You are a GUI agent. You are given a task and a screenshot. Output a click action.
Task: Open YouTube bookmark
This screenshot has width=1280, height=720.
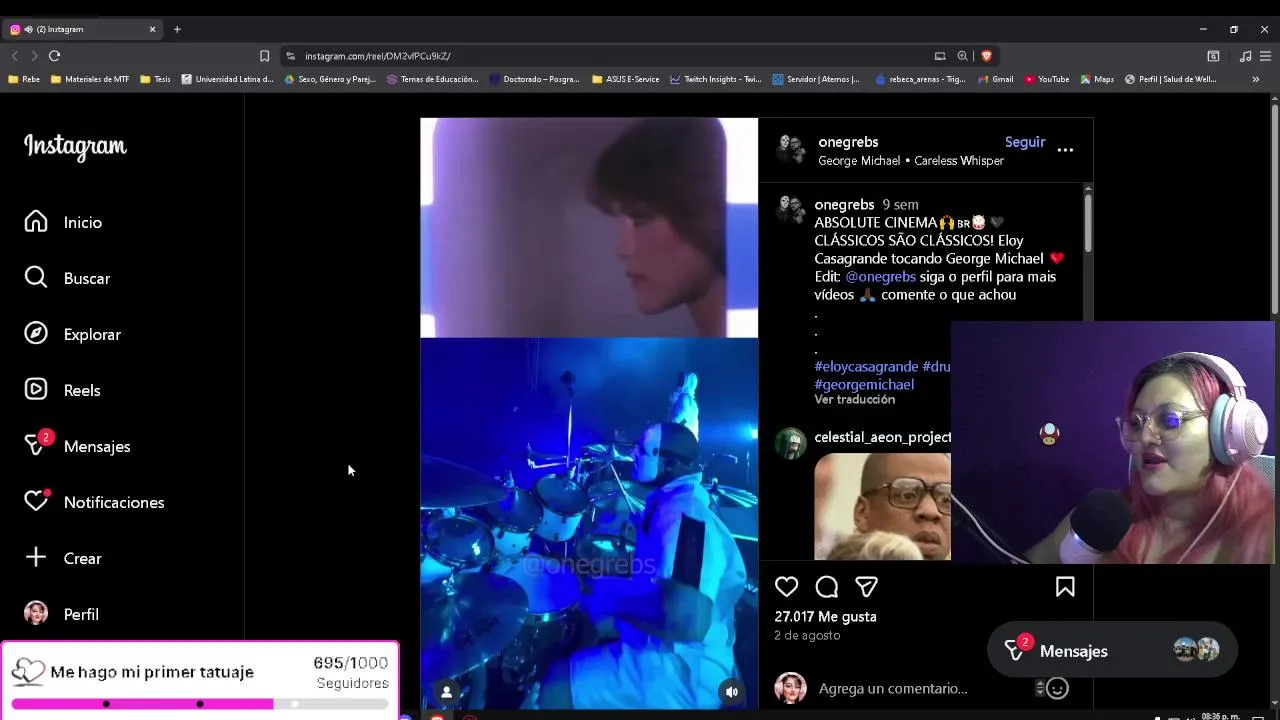pos(1047,79)
